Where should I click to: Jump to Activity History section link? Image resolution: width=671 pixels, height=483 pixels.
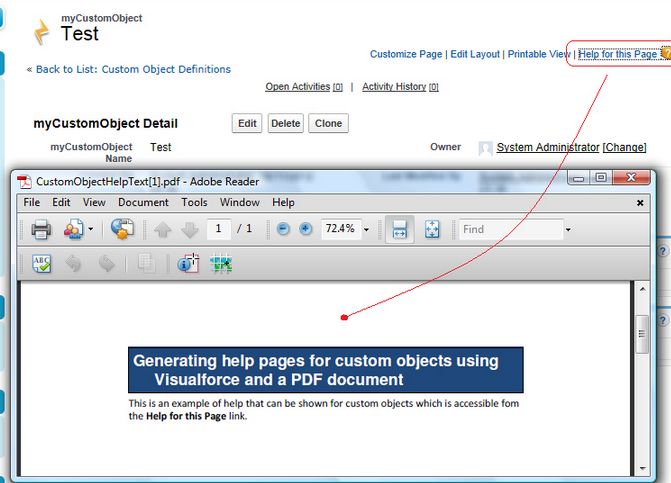click(400, 87)
